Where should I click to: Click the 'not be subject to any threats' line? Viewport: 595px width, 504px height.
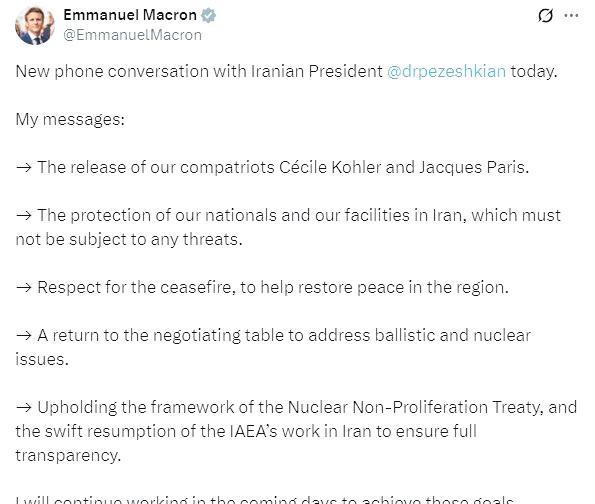(129, 239)
